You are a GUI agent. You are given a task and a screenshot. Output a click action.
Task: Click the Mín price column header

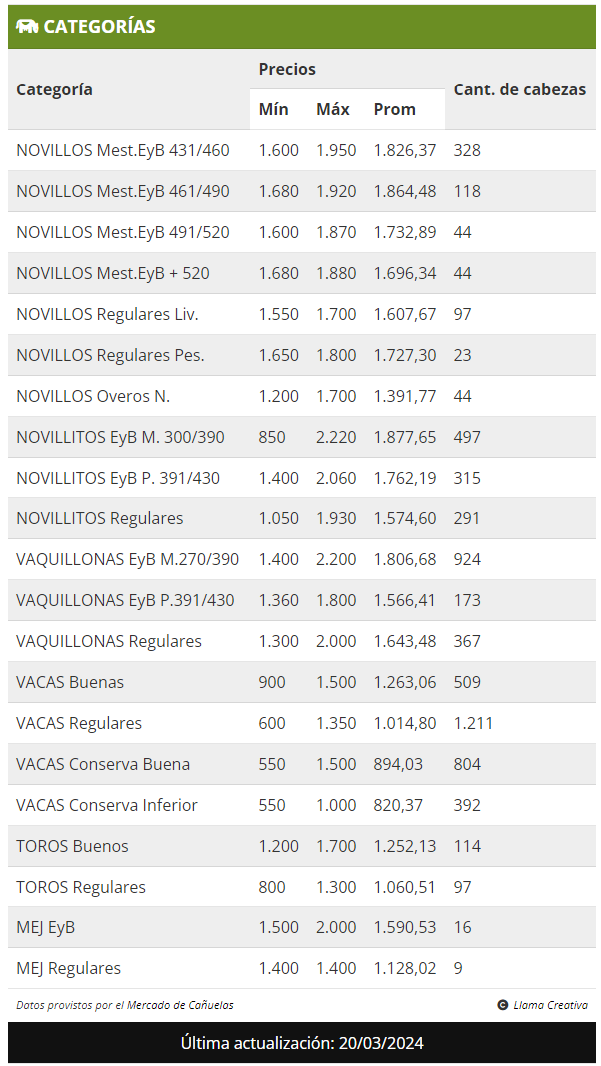click(x=273, y=109)
